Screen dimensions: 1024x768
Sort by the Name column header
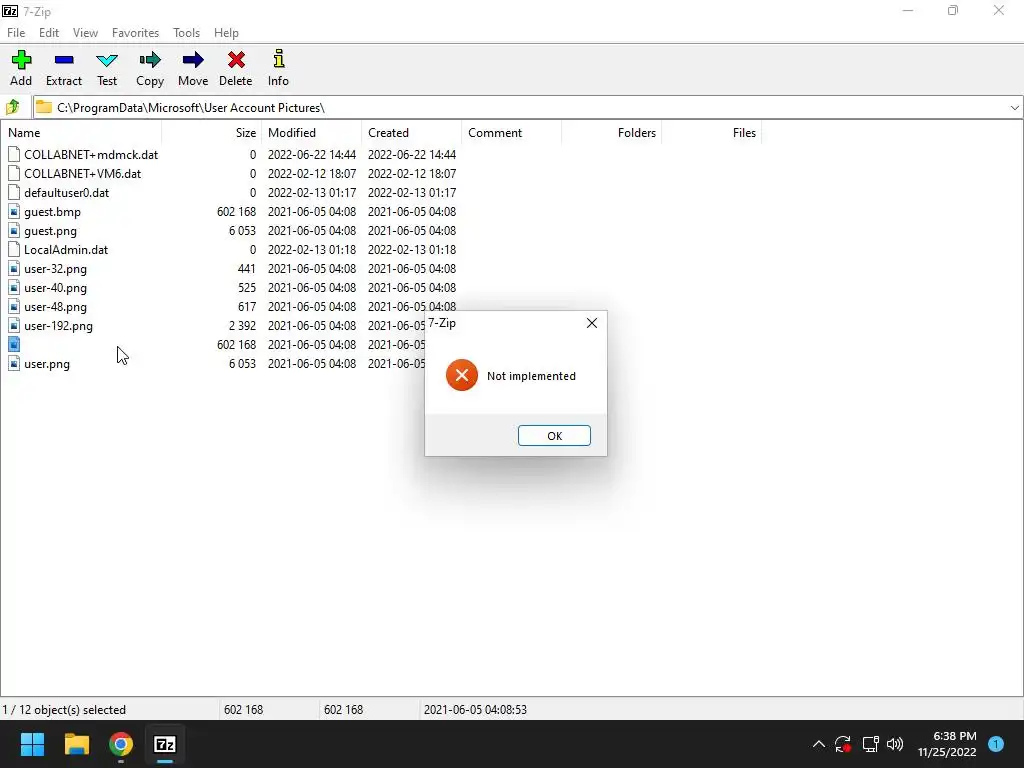click(82, 133)
